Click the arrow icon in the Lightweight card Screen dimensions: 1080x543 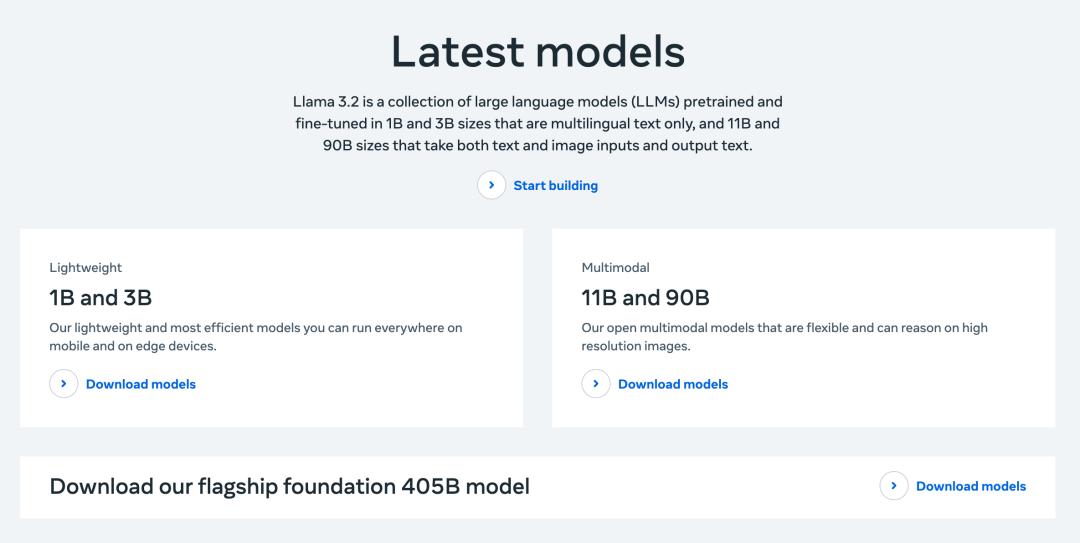(63, 384)
